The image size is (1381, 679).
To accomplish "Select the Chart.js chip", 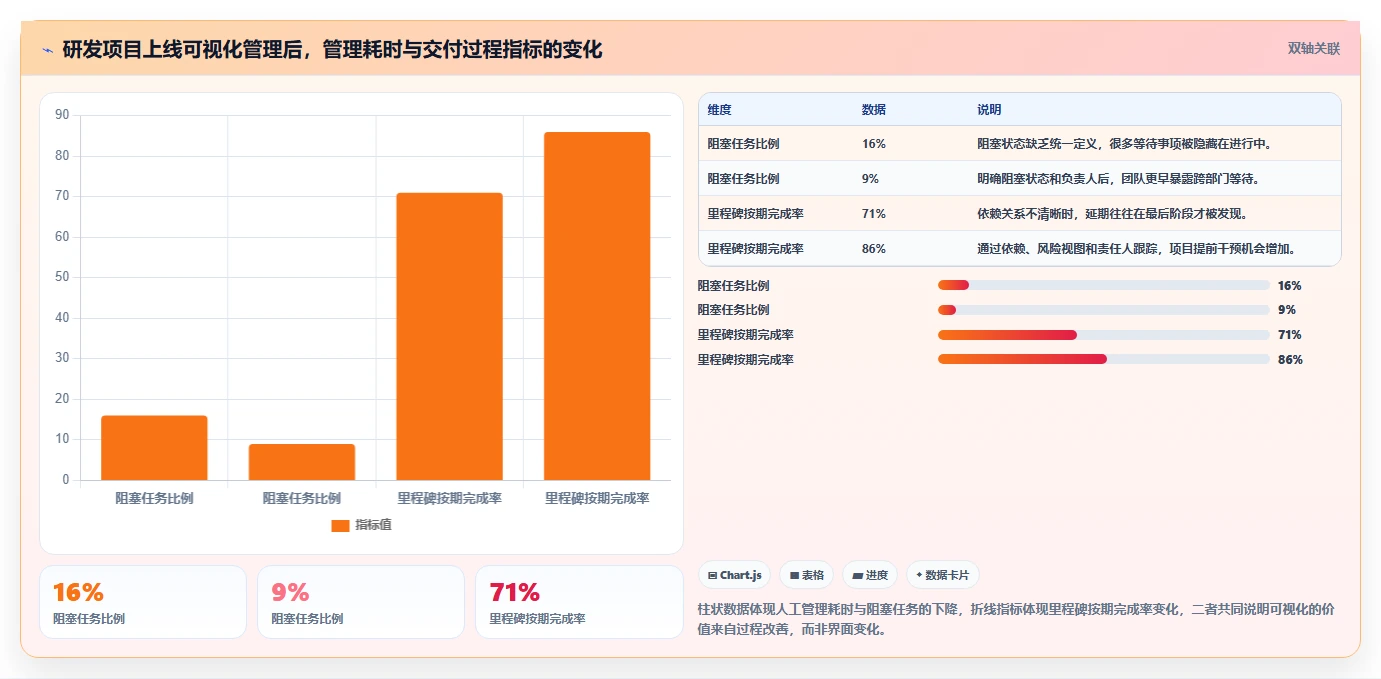I will [734, 575].
